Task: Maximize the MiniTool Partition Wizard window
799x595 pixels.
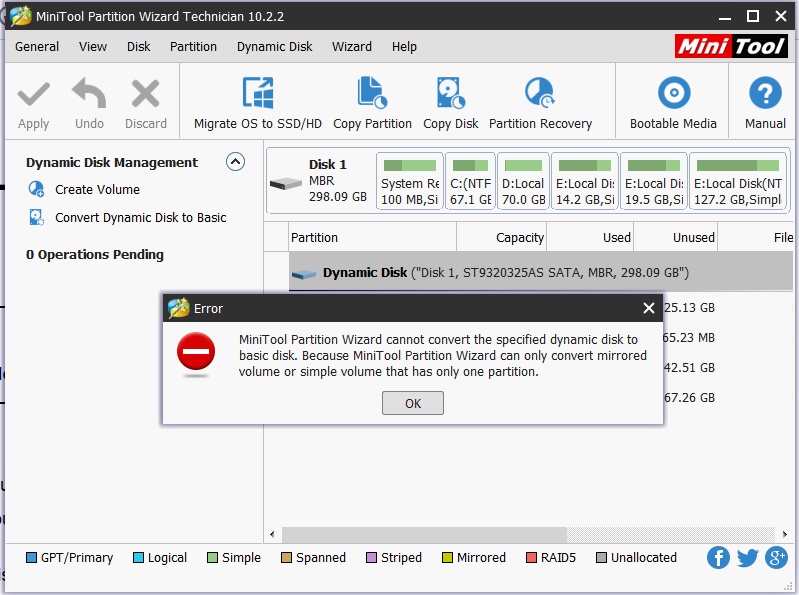Action: (x=753, y=16)
